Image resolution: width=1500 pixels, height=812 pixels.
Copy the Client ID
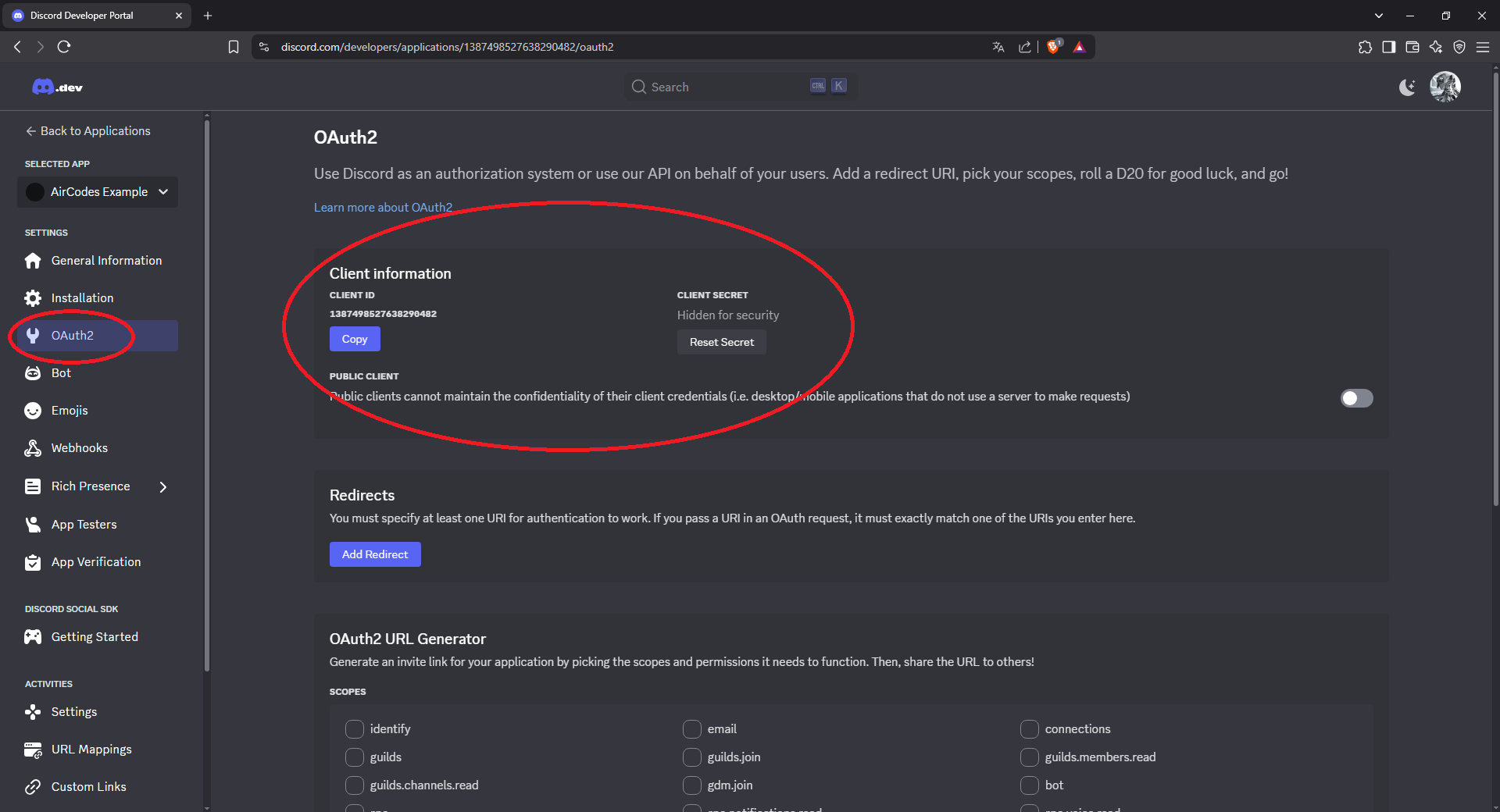point(355,339)
